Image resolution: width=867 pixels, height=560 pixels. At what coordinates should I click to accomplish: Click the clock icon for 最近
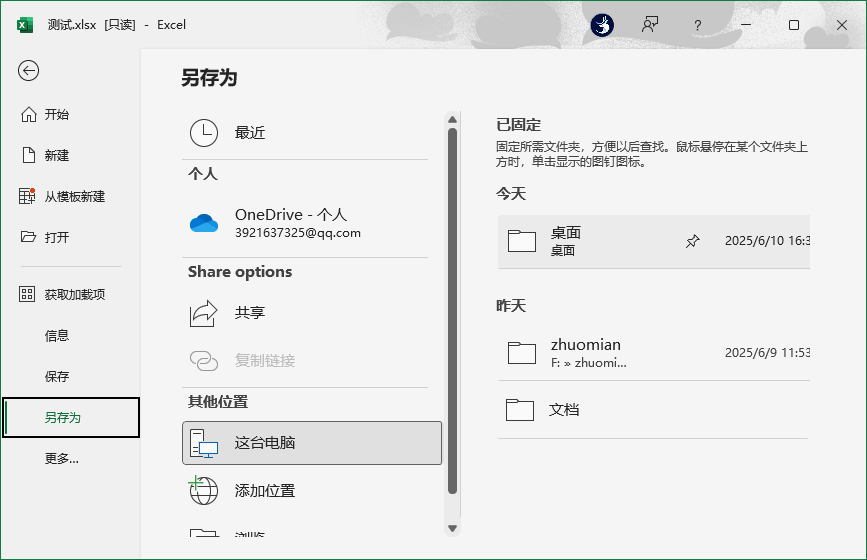click(204, 133)
